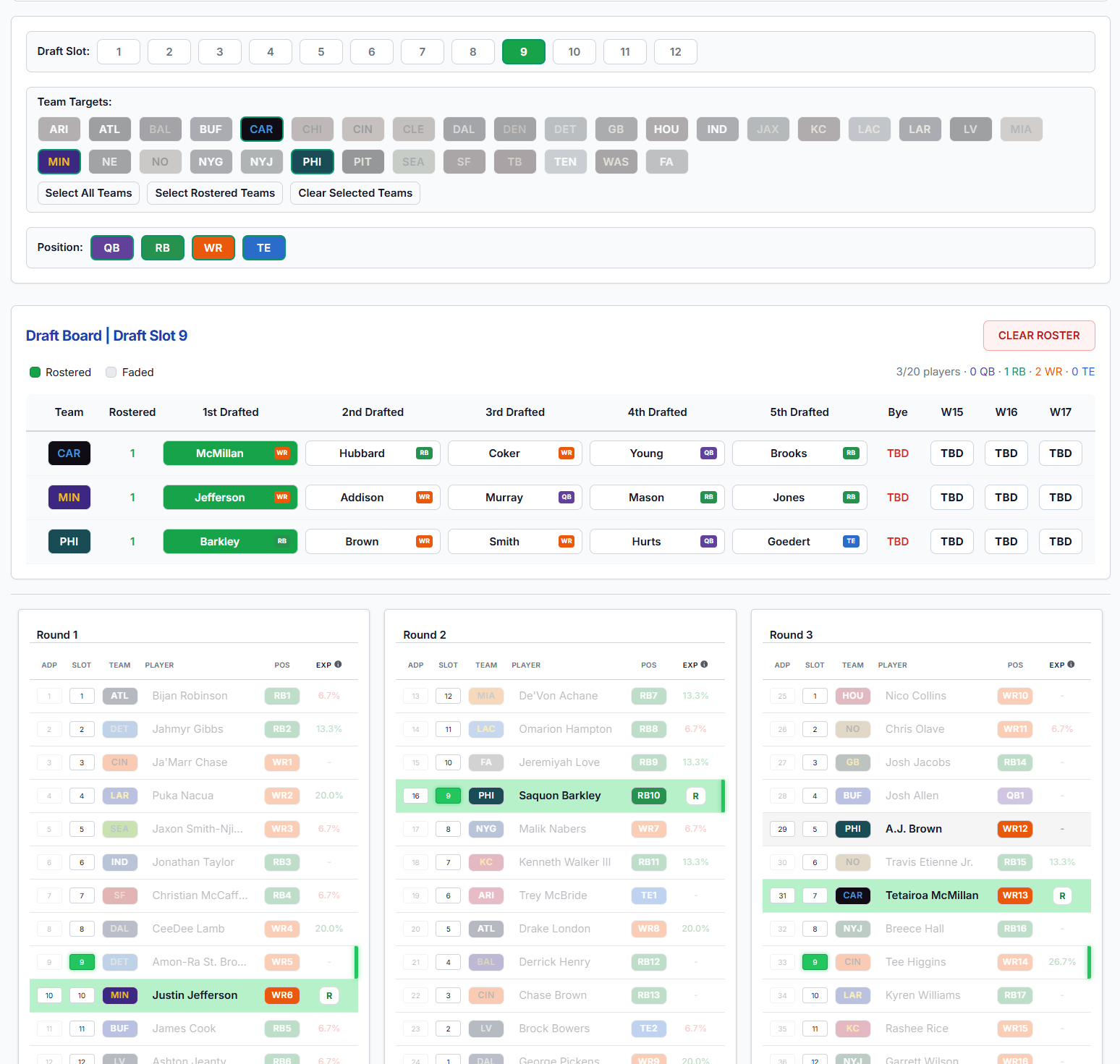
Task: Disable the QB position filter
Action: [x=111, y=247]
